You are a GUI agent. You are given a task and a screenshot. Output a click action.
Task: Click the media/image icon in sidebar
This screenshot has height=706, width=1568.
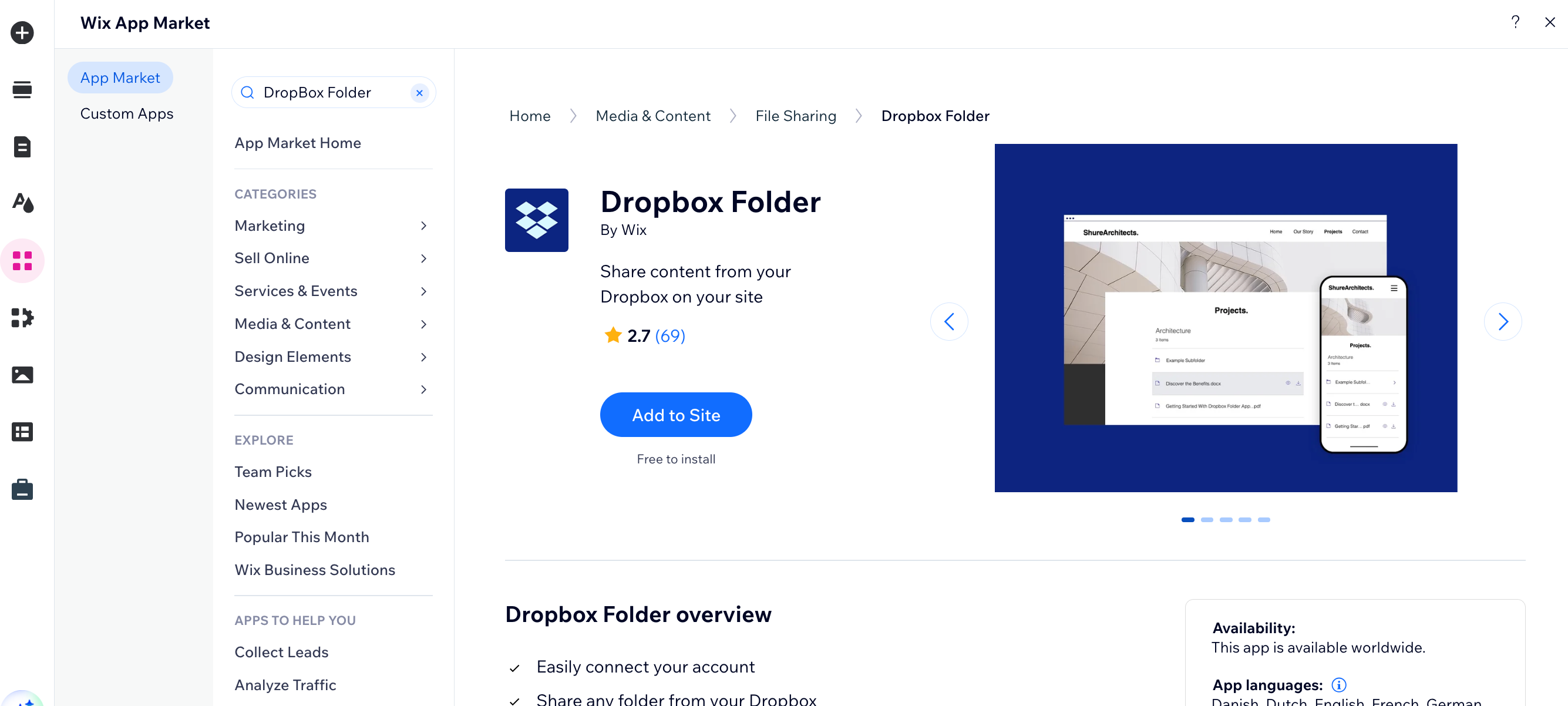click(23, 374)
